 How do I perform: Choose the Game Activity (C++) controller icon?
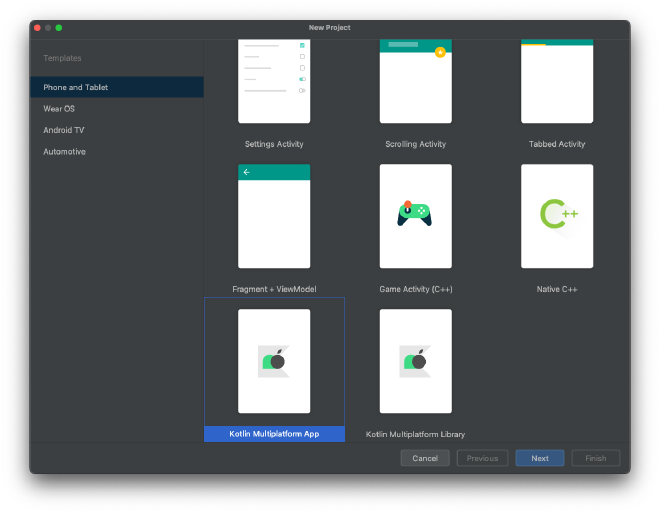[415, 214]
